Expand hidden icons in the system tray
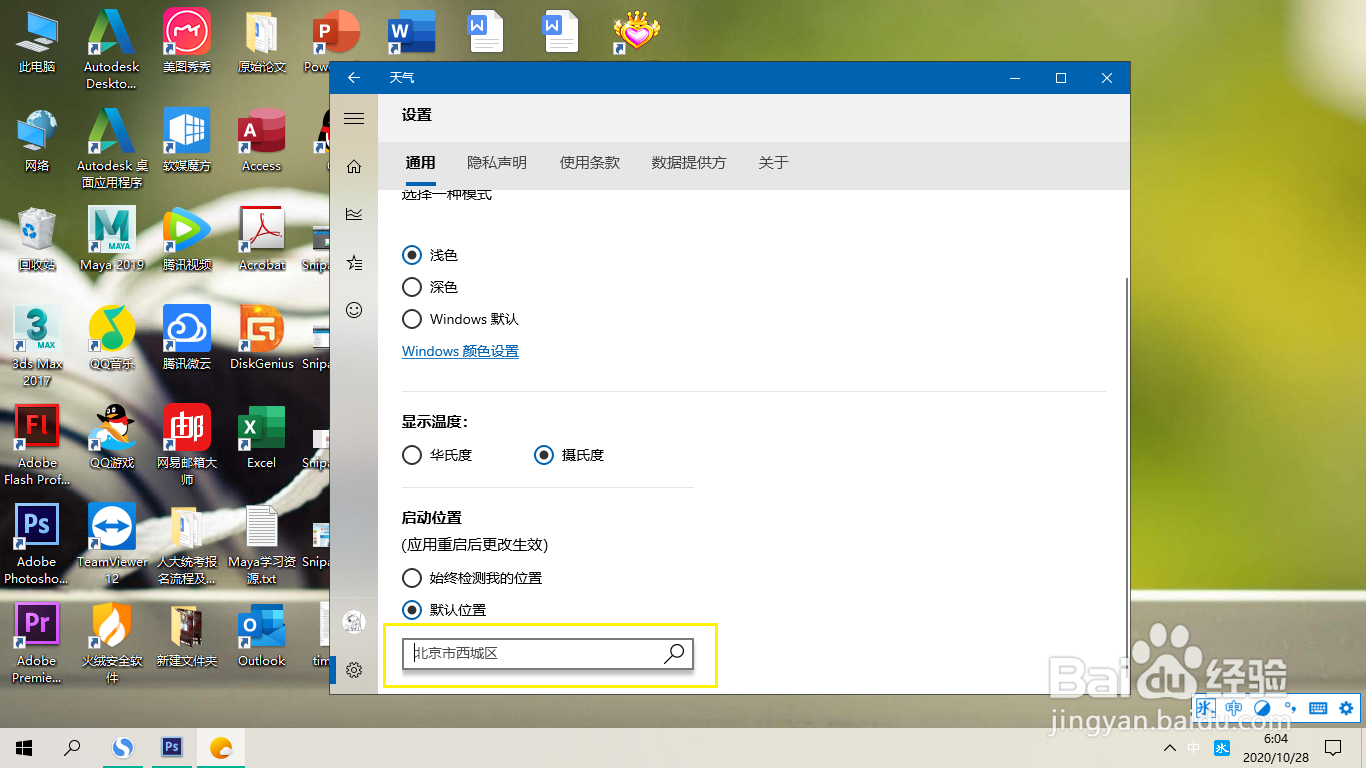Screen dimensions: 1366x768 click(x=1168, y=747)
